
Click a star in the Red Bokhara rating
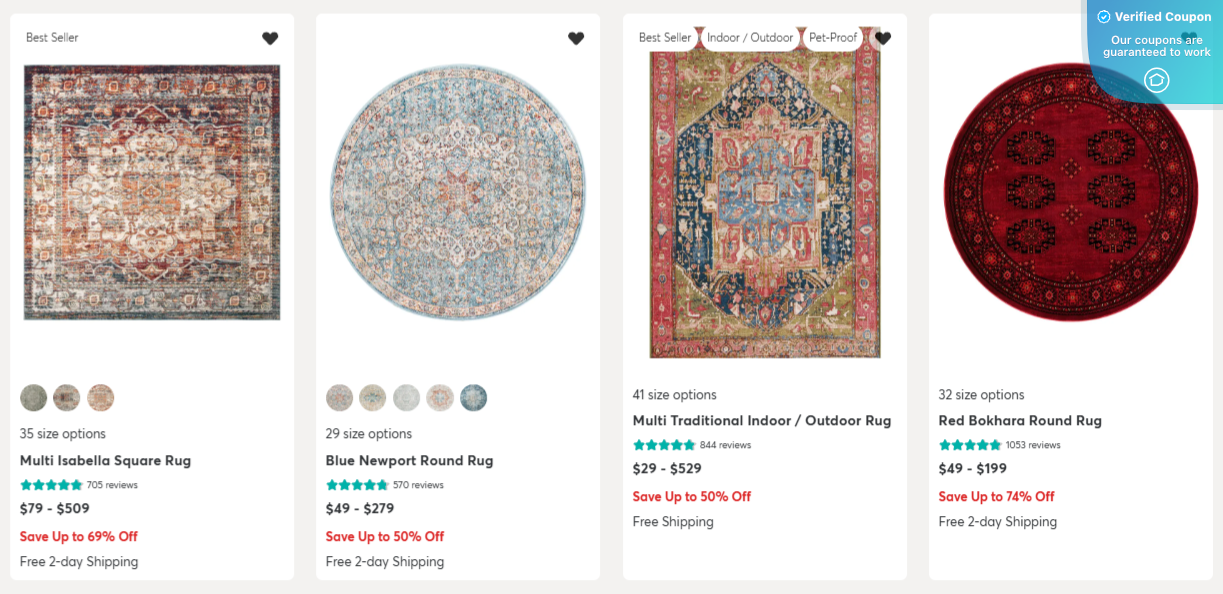(969, 444)
